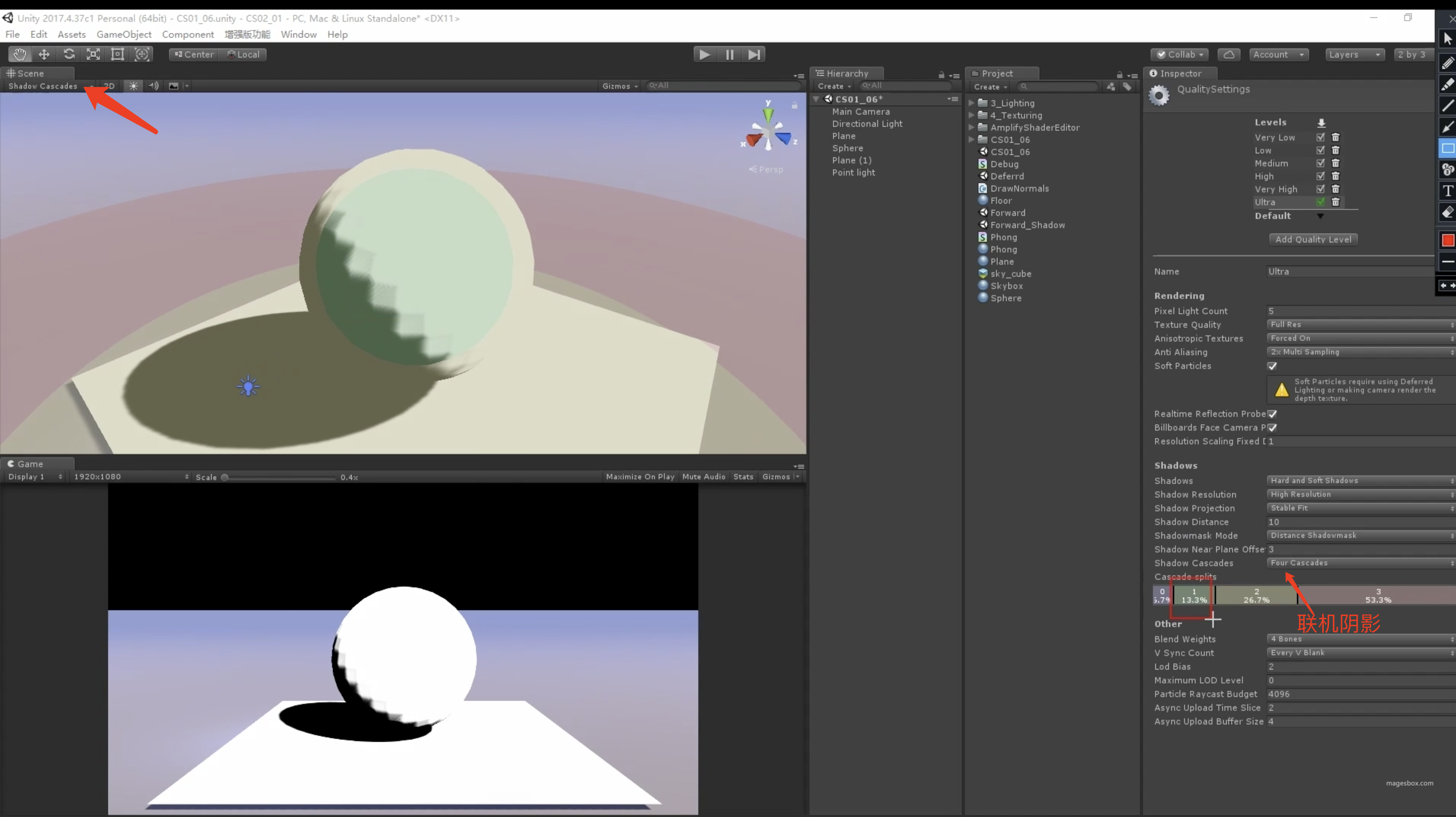The height and width of the screenshot is (817, 1456).
Task: Click the Step forward button
Action: tap(754, 54)
